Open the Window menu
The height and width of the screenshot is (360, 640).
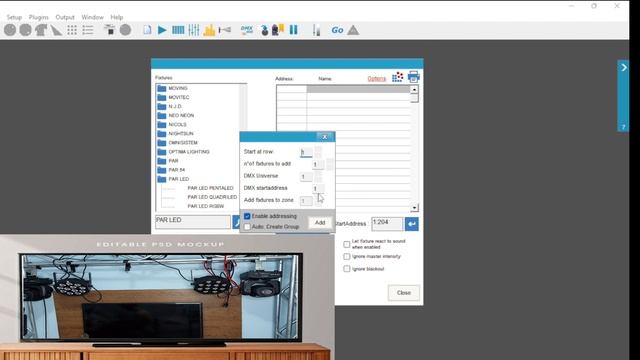click(x=93, y=17)
